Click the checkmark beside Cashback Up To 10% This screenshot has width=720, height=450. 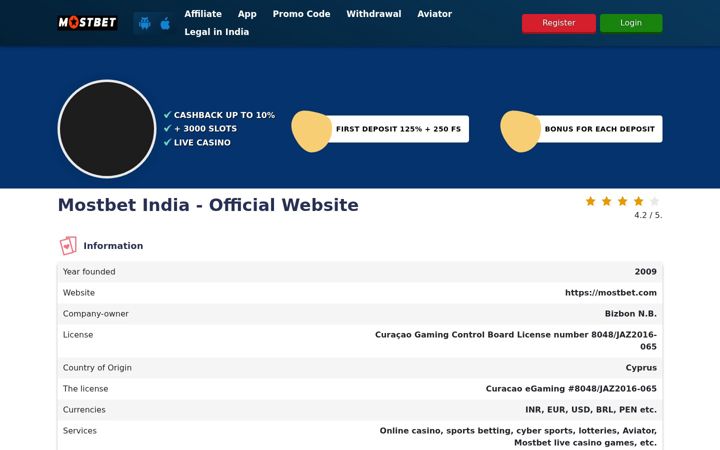[x=167, y=115]
